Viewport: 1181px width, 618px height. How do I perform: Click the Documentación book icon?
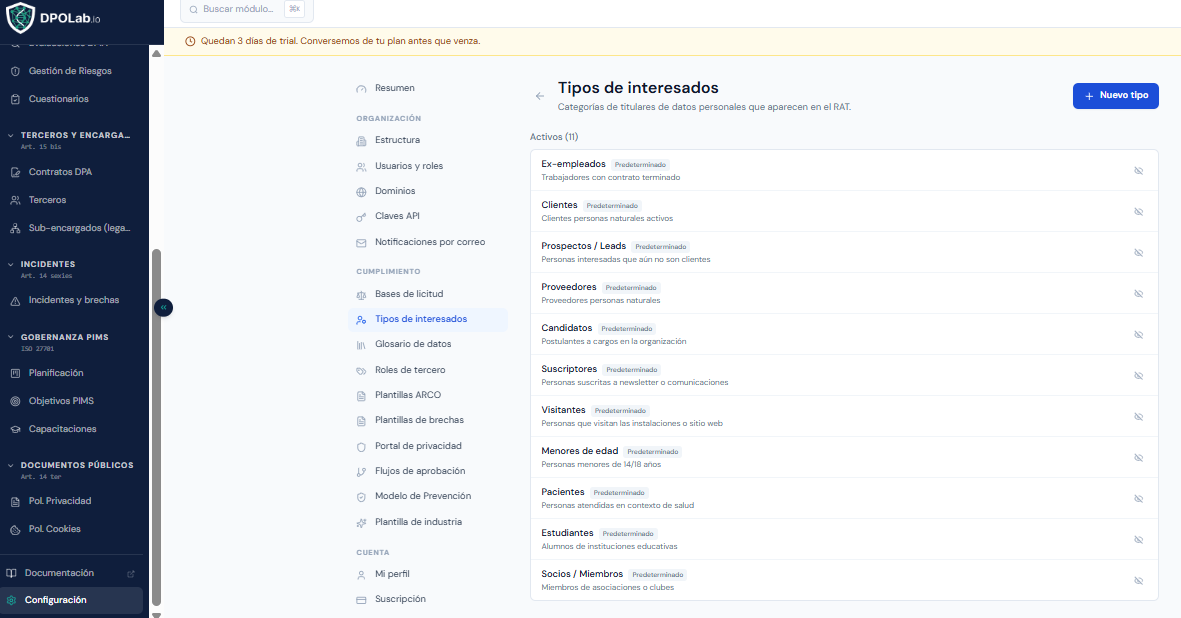tap(11, 573)
